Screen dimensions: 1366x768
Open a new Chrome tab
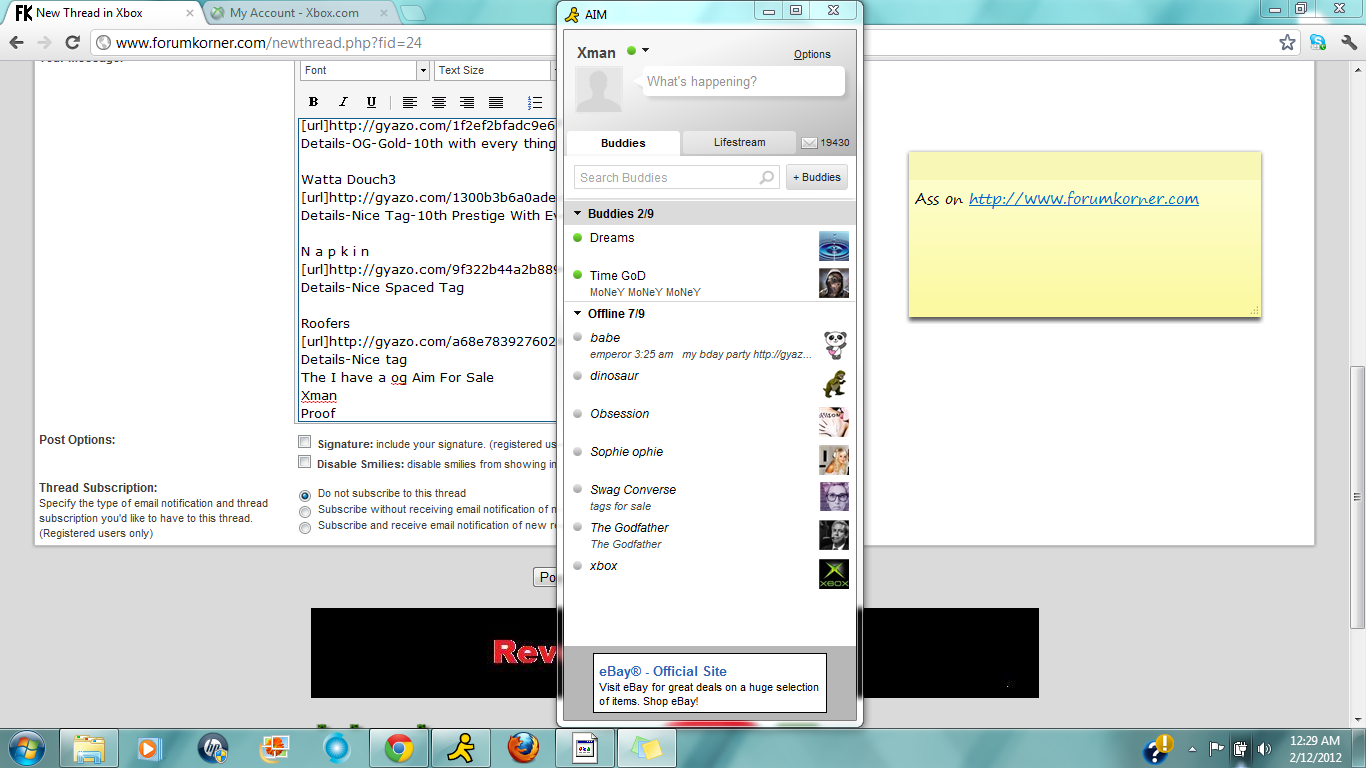point(413,13)
